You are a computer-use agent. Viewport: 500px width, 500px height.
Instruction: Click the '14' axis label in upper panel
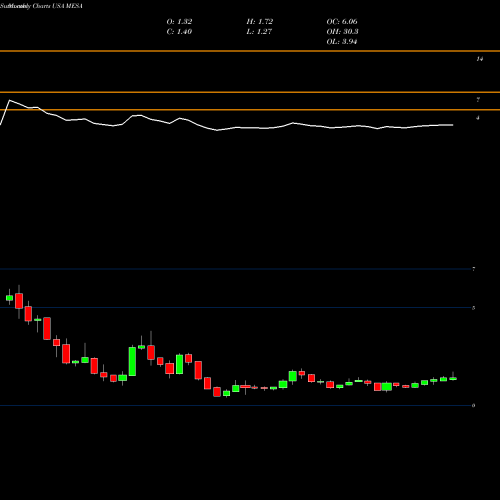tap(479, 59)
